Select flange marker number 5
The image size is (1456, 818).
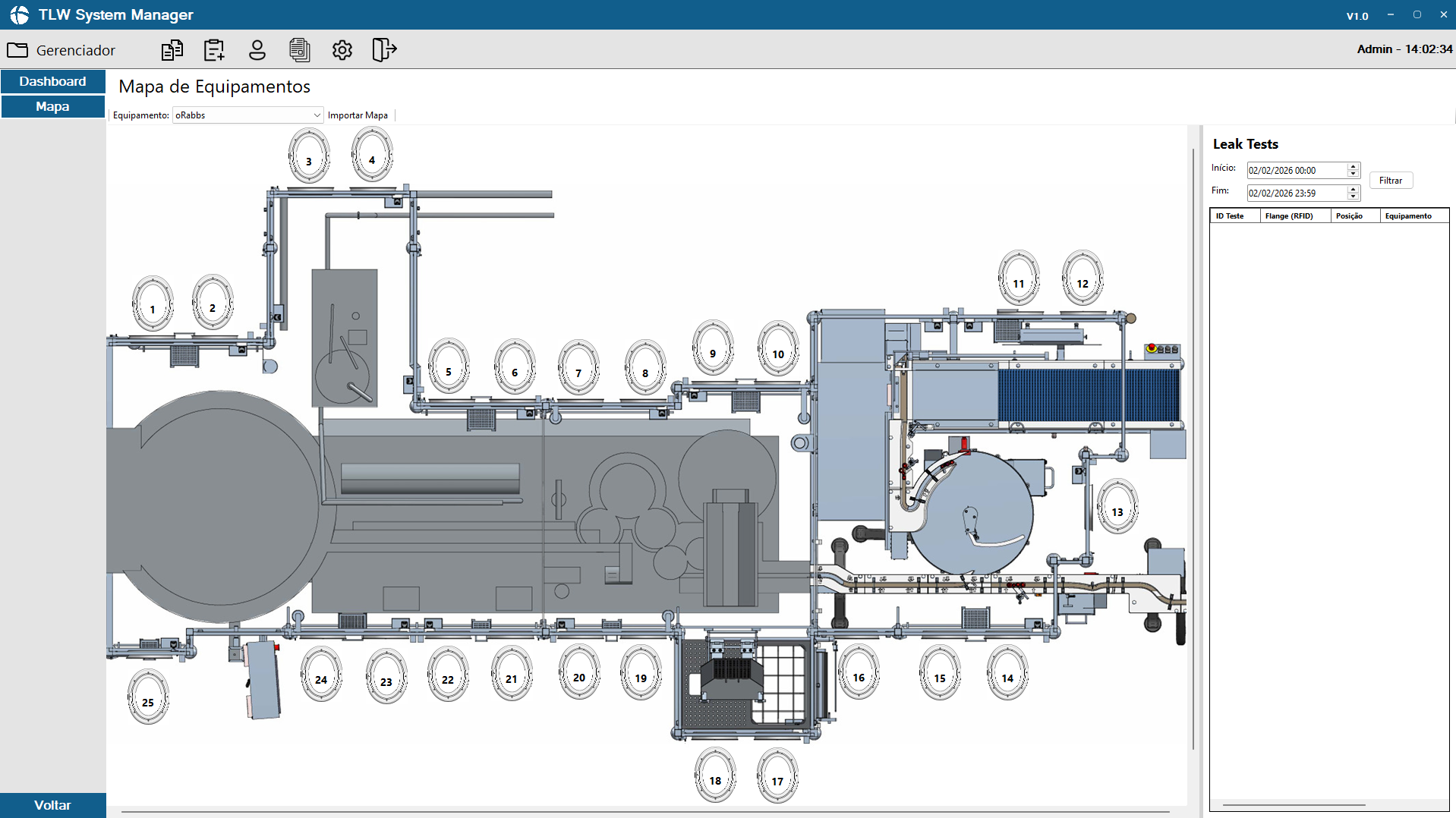point(449,367)
